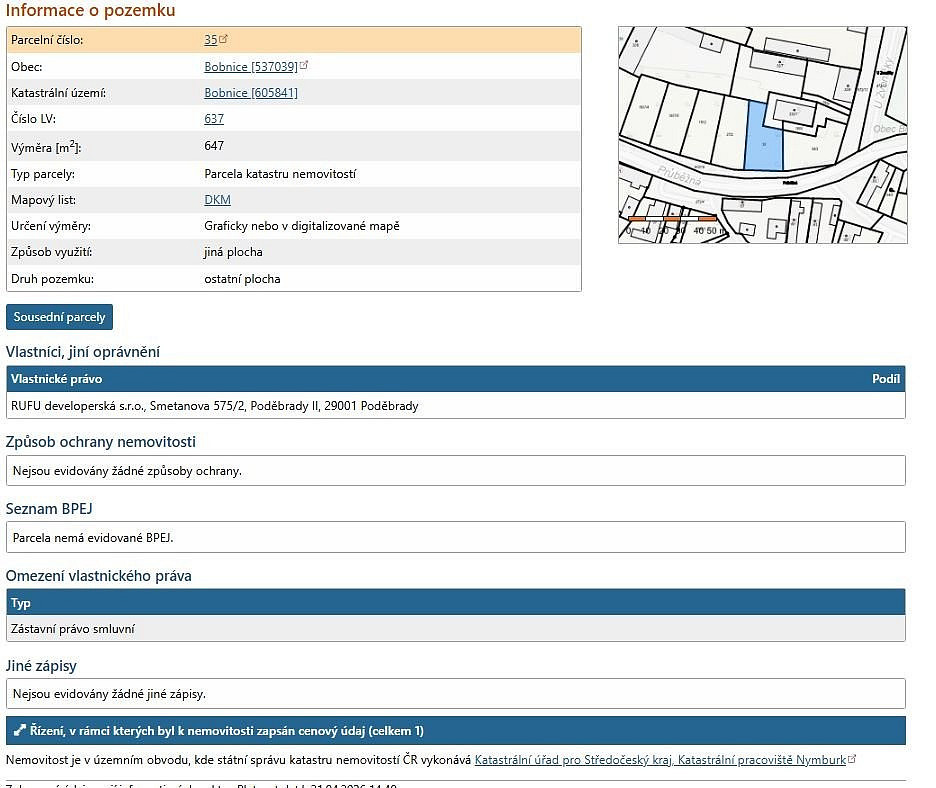Screen dimensions: 936x788
Task: Open parcel number 35 link
Action: 210,40
